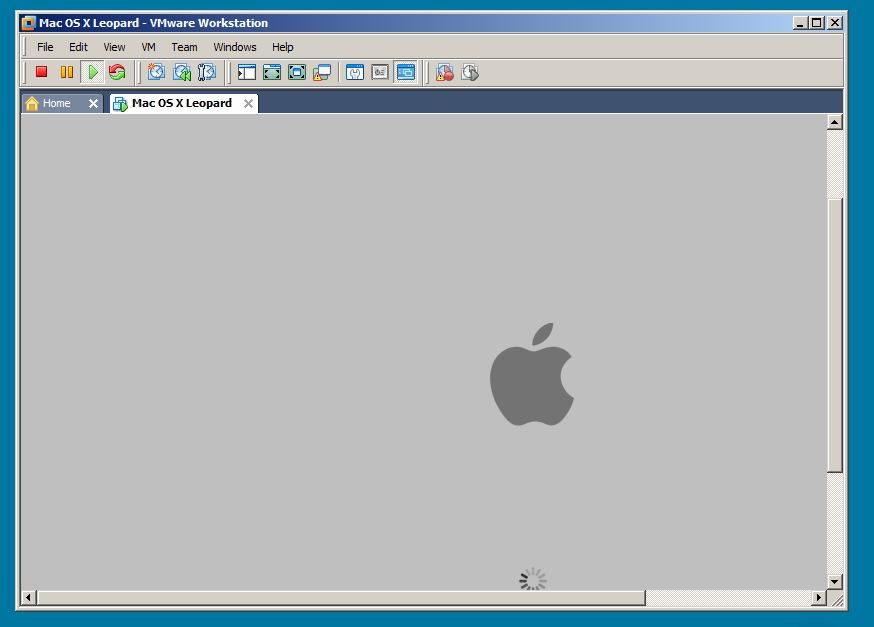Switch to the Home tab
Screen dimensions: 874x627
pyautogui.click(x=56, y=103)
